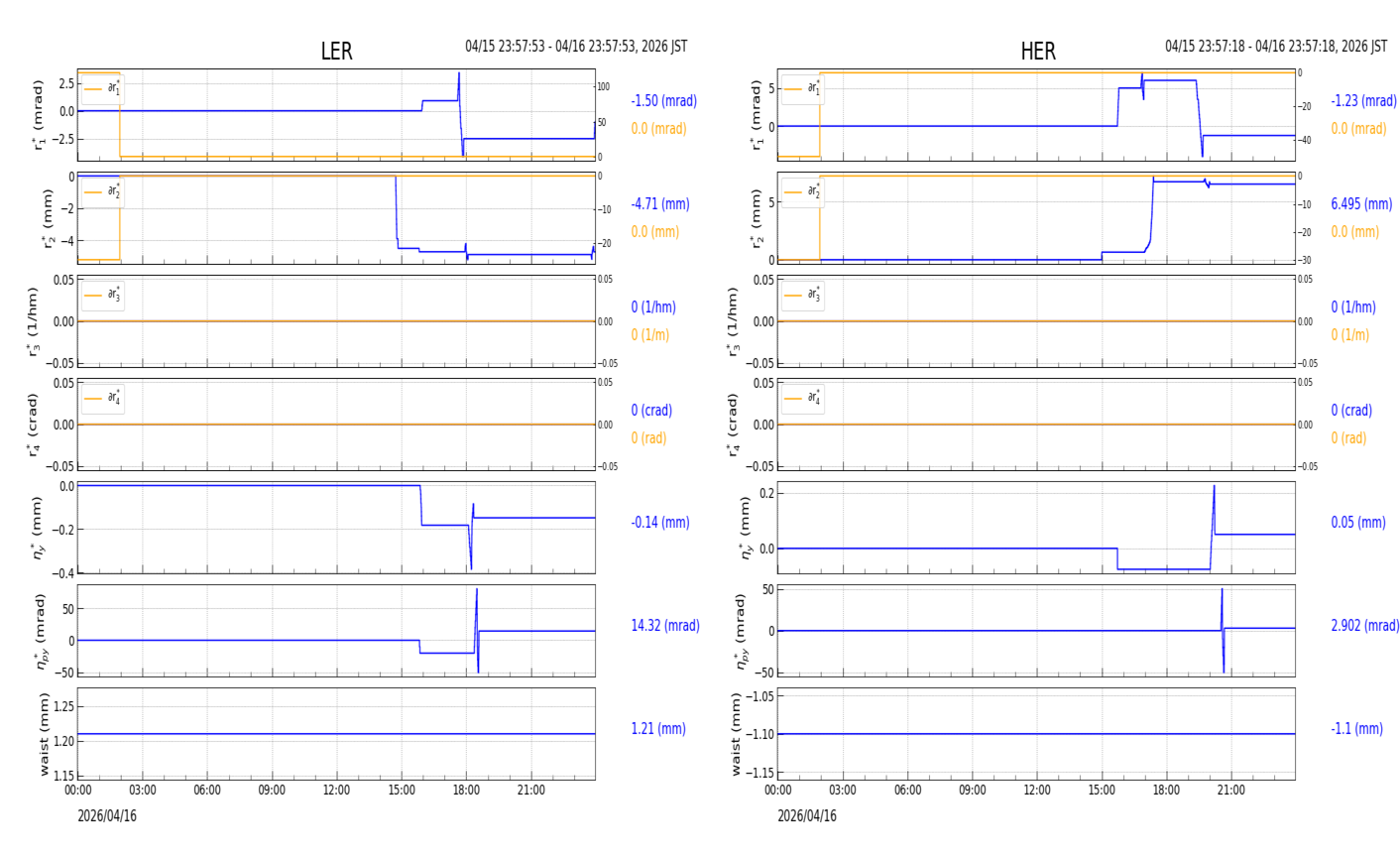
Task: Click the orange 0.0 (mm) value in LER
Action: click(655, 232)
